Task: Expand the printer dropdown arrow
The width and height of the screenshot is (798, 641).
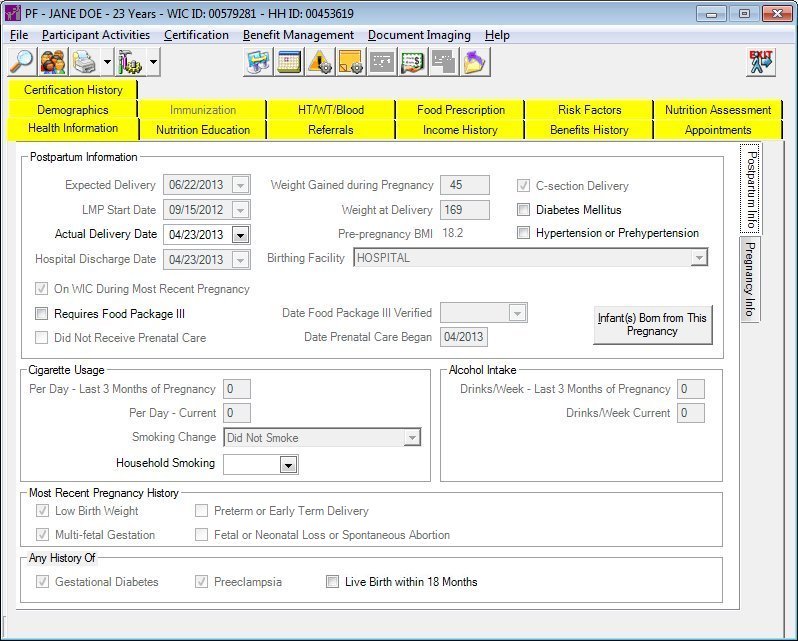Action: pyautogui.click(x=107, y=62)
